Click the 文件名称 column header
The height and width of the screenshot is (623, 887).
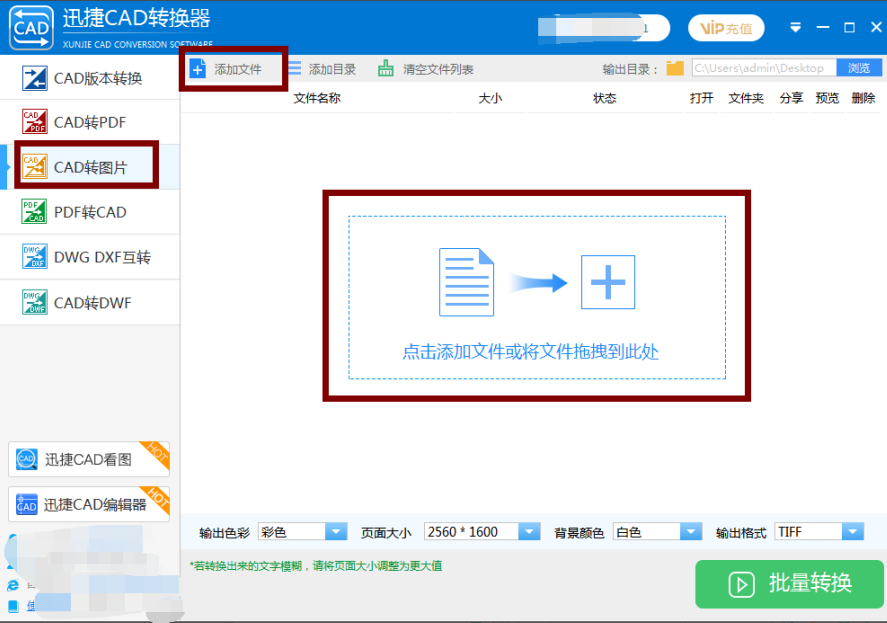point(317,98)
